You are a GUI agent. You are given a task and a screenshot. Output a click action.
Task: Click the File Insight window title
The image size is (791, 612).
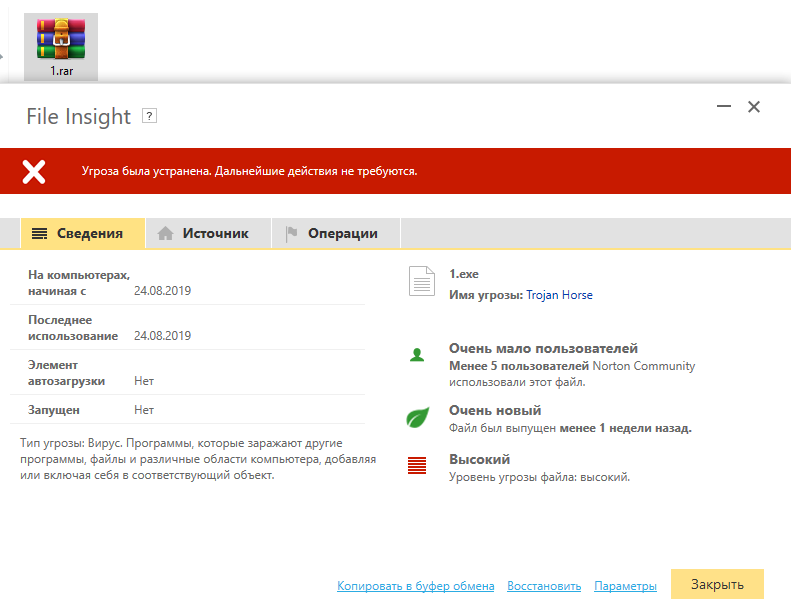click(x=79, y=117)
